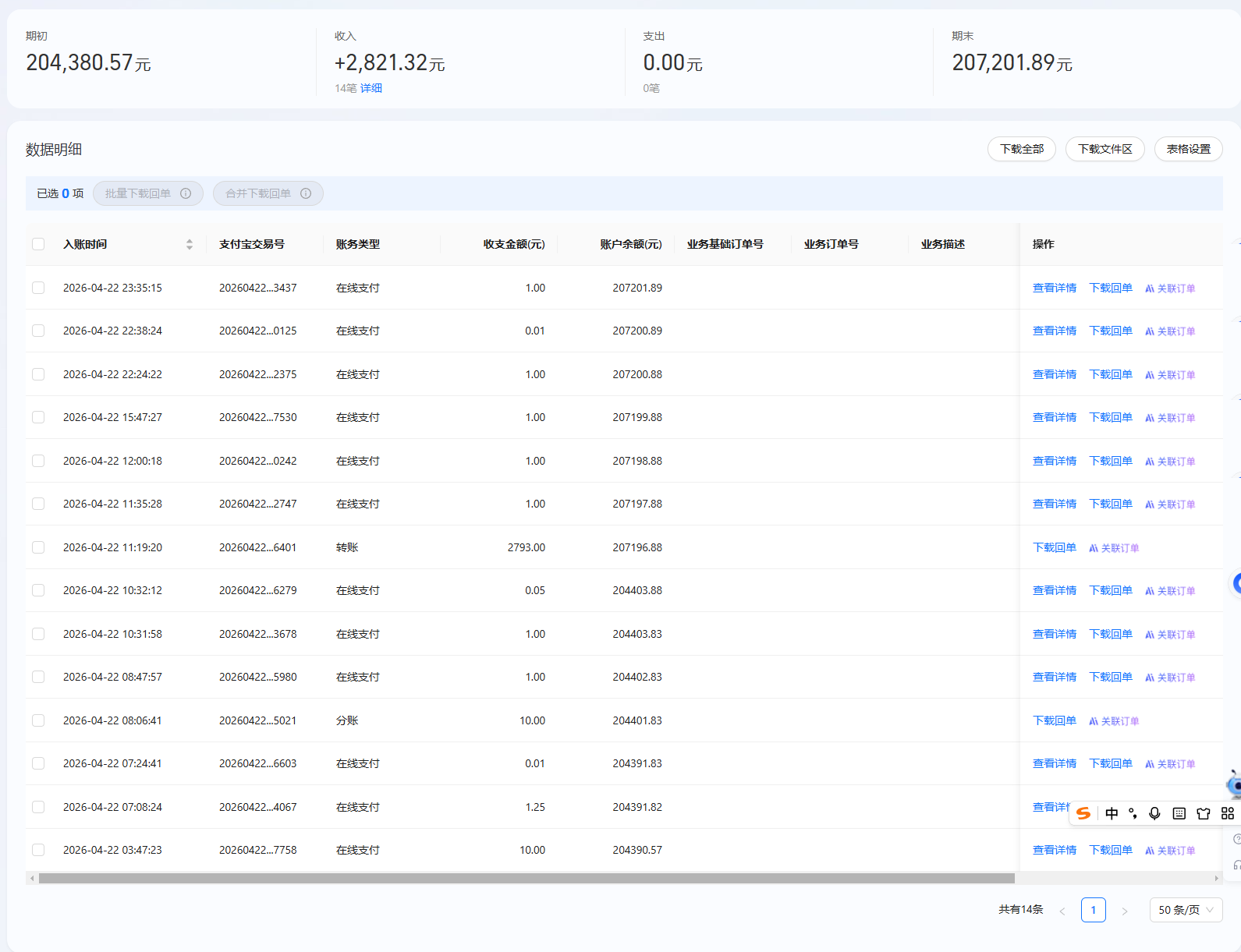Screen dimensions: 1241x952
Task: Click the Sogou input method logo
Action: pos(1083,813)
